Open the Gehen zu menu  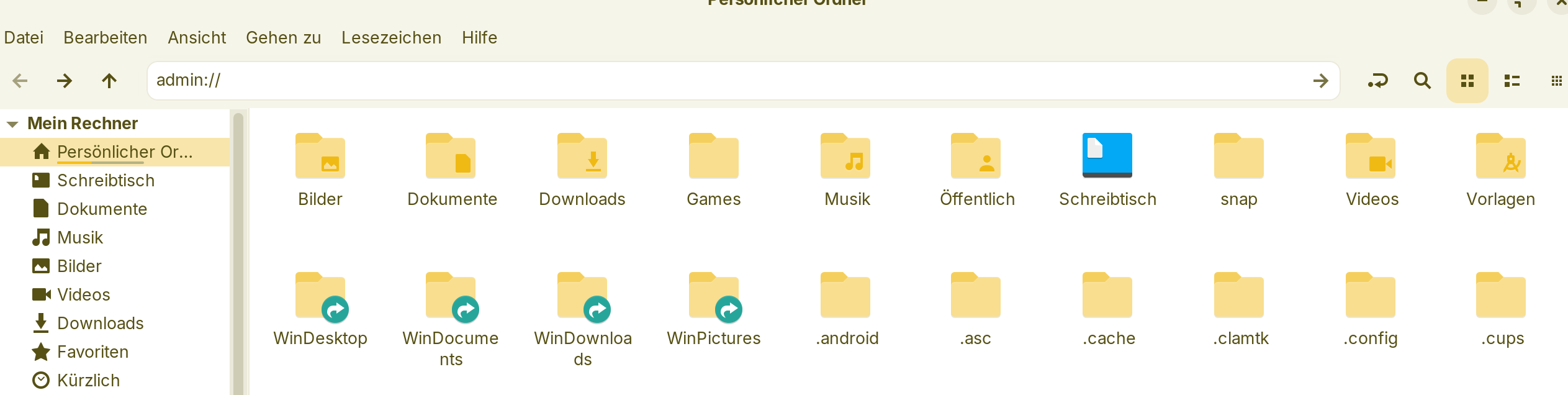(x=284, y=38)
